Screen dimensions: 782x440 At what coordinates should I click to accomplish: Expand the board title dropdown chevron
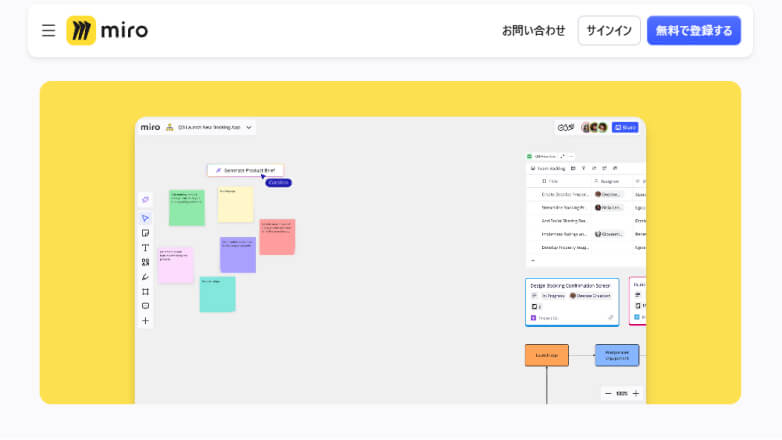click(249, 128)
